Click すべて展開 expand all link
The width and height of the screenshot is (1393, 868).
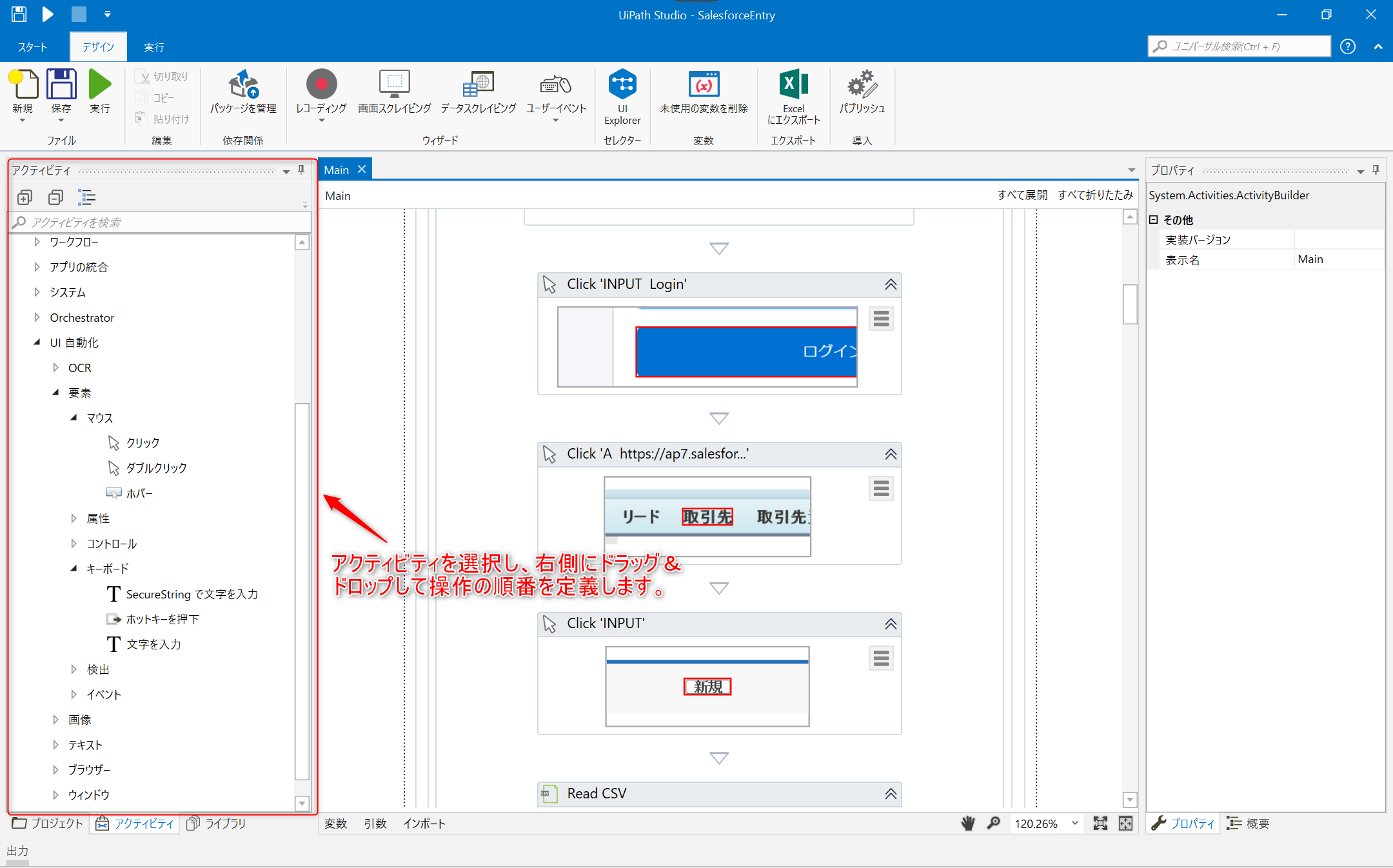click(1022, 195)
